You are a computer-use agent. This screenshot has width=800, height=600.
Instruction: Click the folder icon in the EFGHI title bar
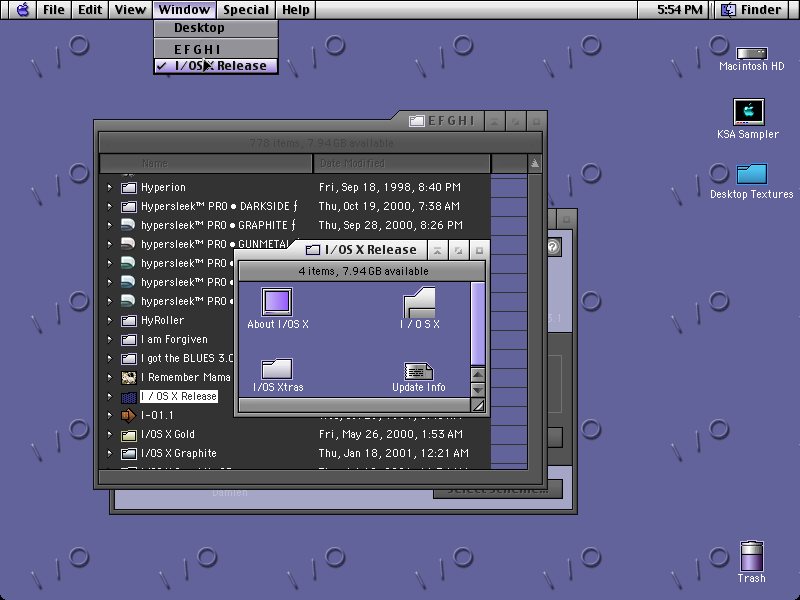[417, 121]
